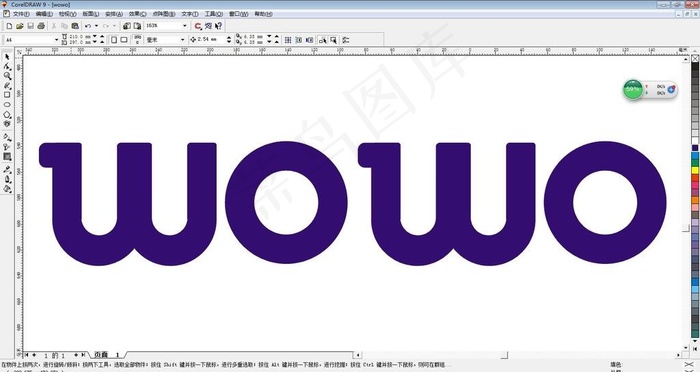Click the Print toolbar icon

tap(41, 26)
